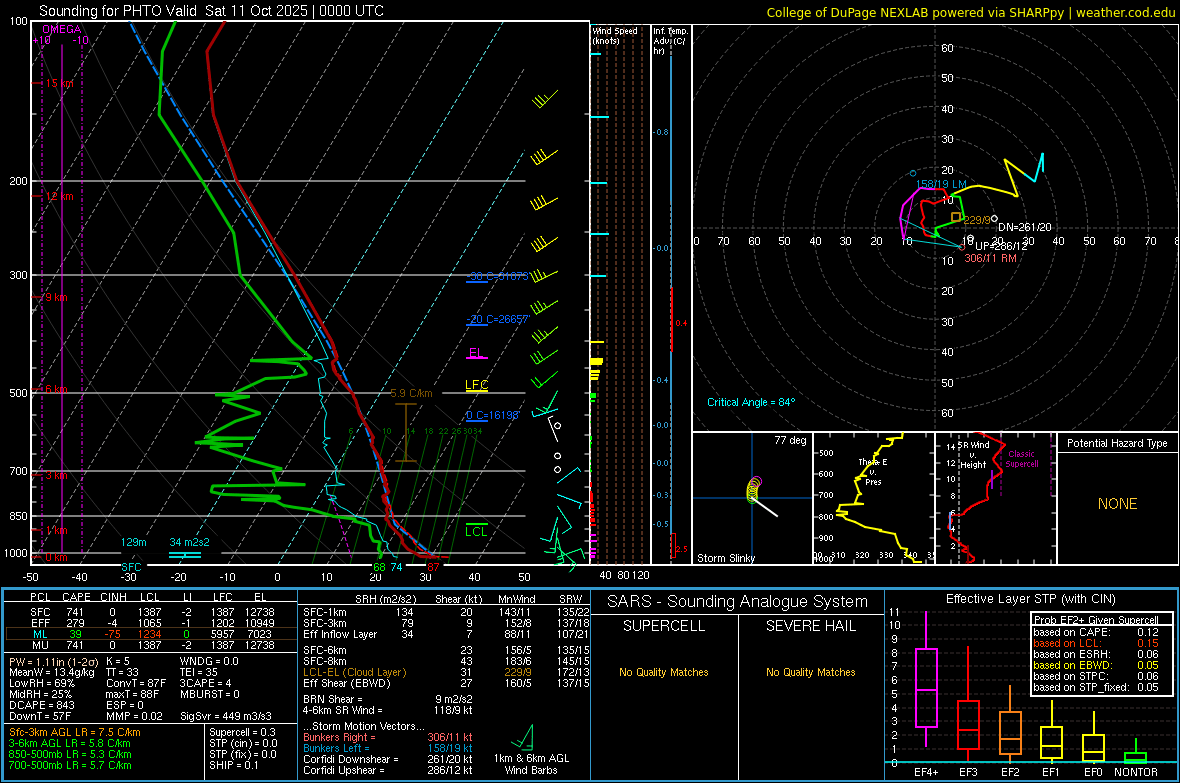The height and width of the screenshot is (783, 1180).
Task: Click the 'Potential Hazard Type' header
Action: (1117, 443)
